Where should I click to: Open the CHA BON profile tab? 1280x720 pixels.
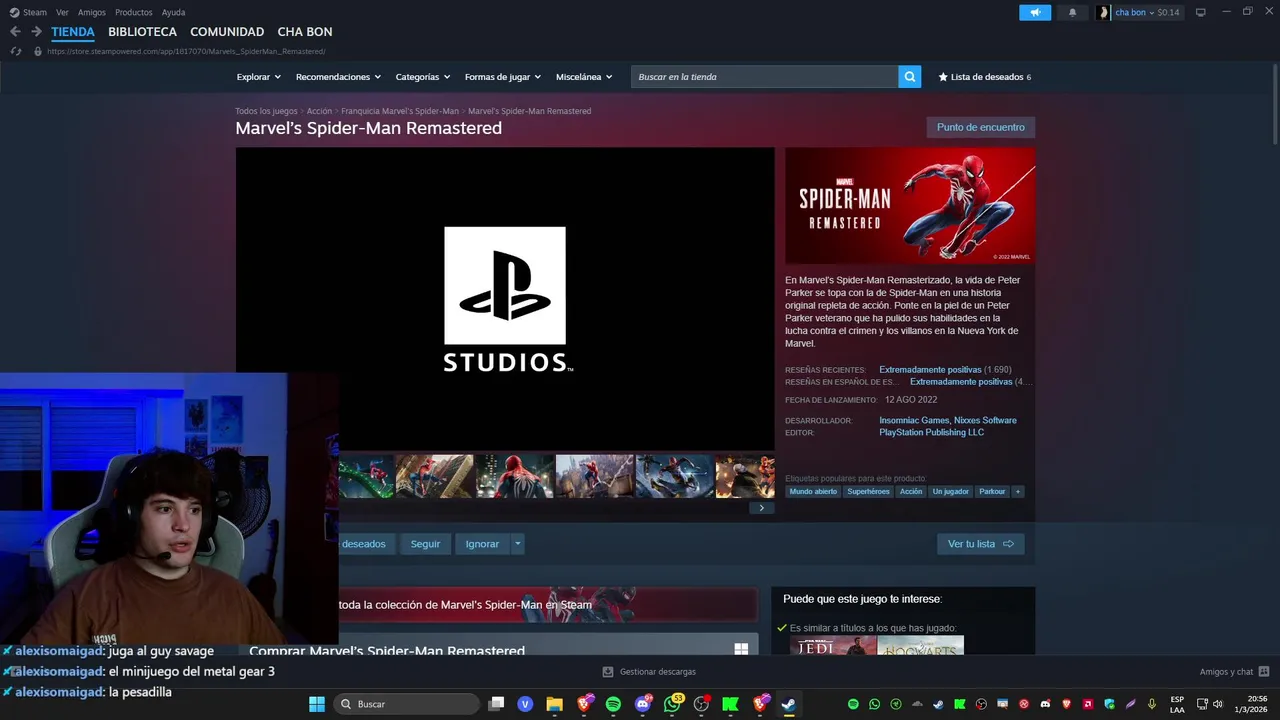point(305,32)
